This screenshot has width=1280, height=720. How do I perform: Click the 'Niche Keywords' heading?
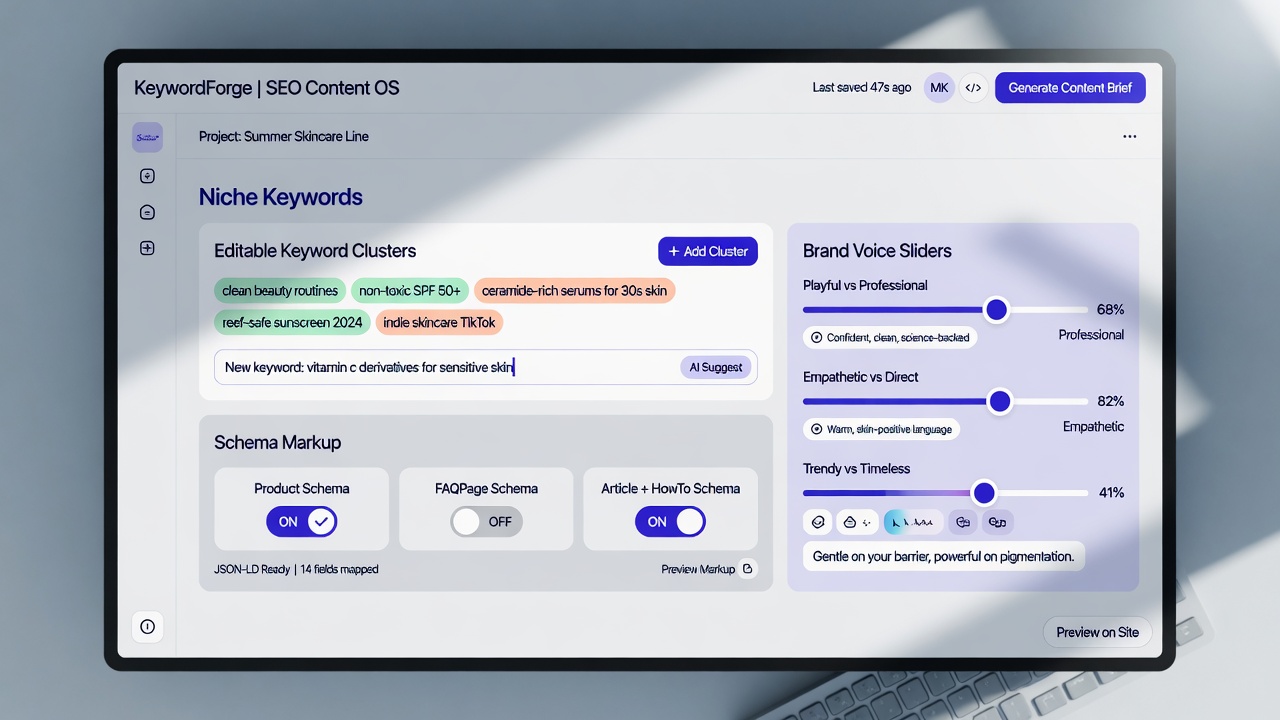click(281, 197)
